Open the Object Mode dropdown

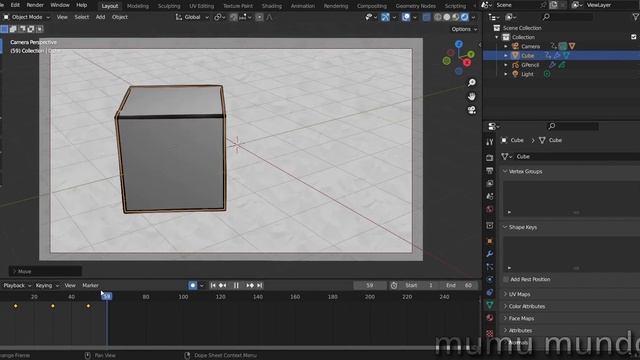point(27,17)
